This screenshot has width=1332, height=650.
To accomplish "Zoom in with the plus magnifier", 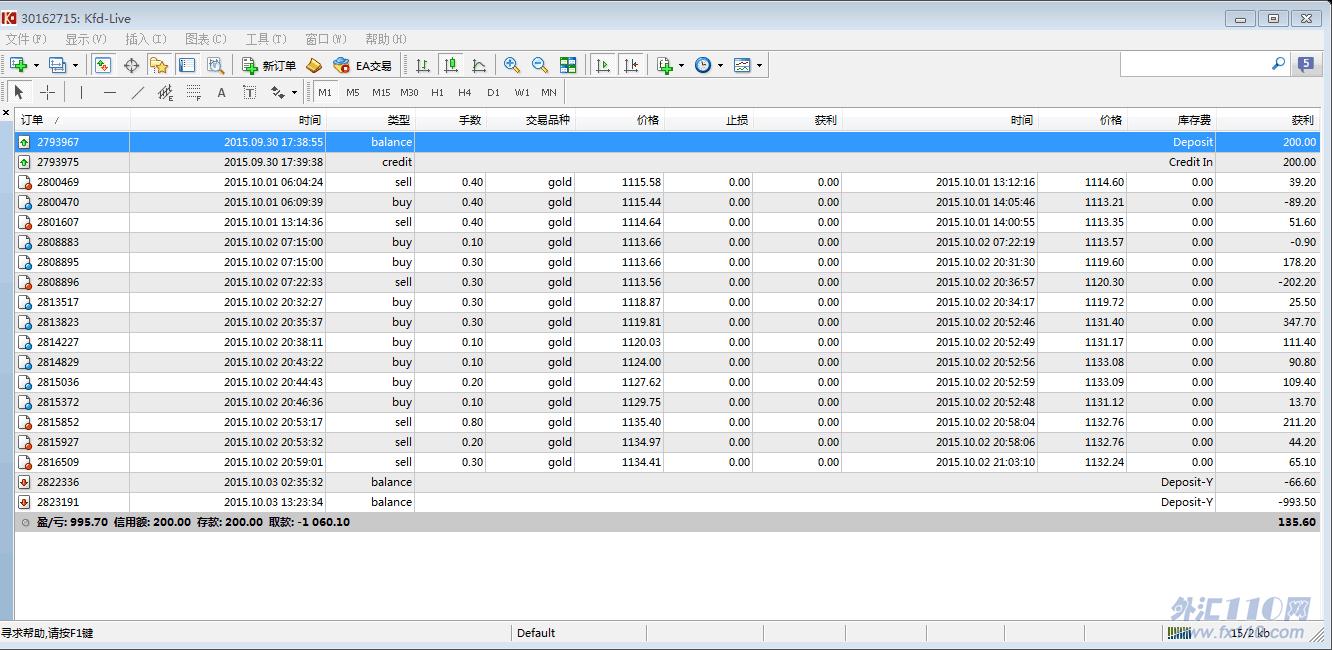I will point(512,65).
